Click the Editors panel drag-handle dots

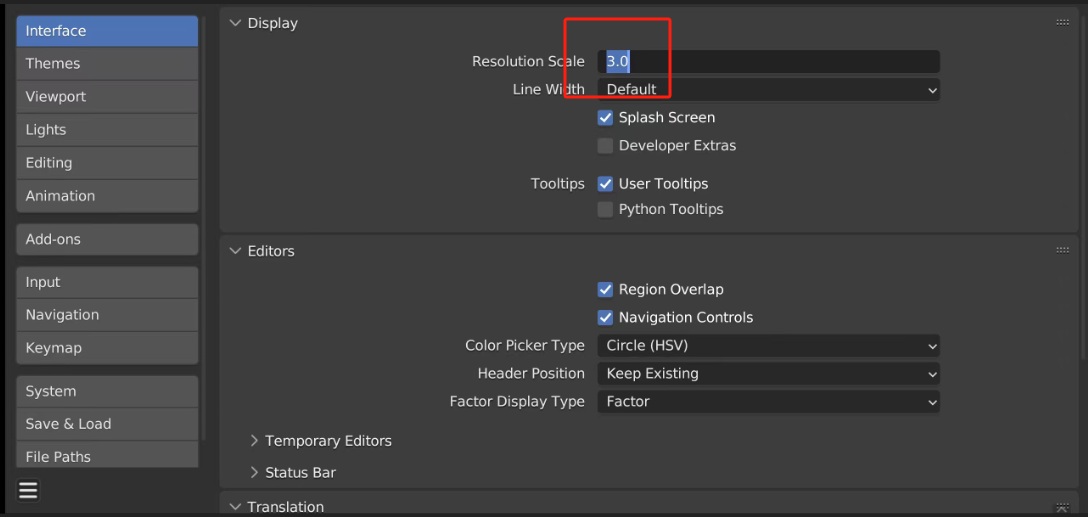[x=1062, y=251]
